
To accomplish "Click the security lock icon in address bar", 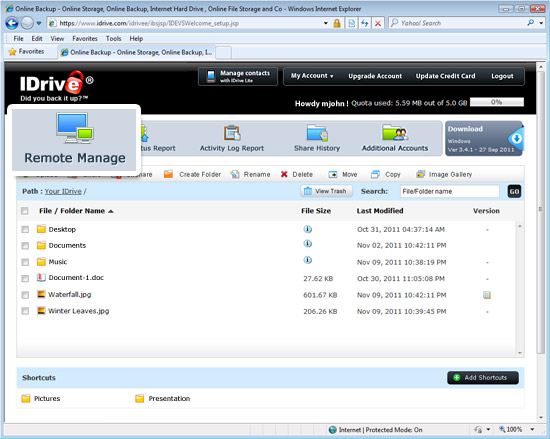I will [337, 23].
